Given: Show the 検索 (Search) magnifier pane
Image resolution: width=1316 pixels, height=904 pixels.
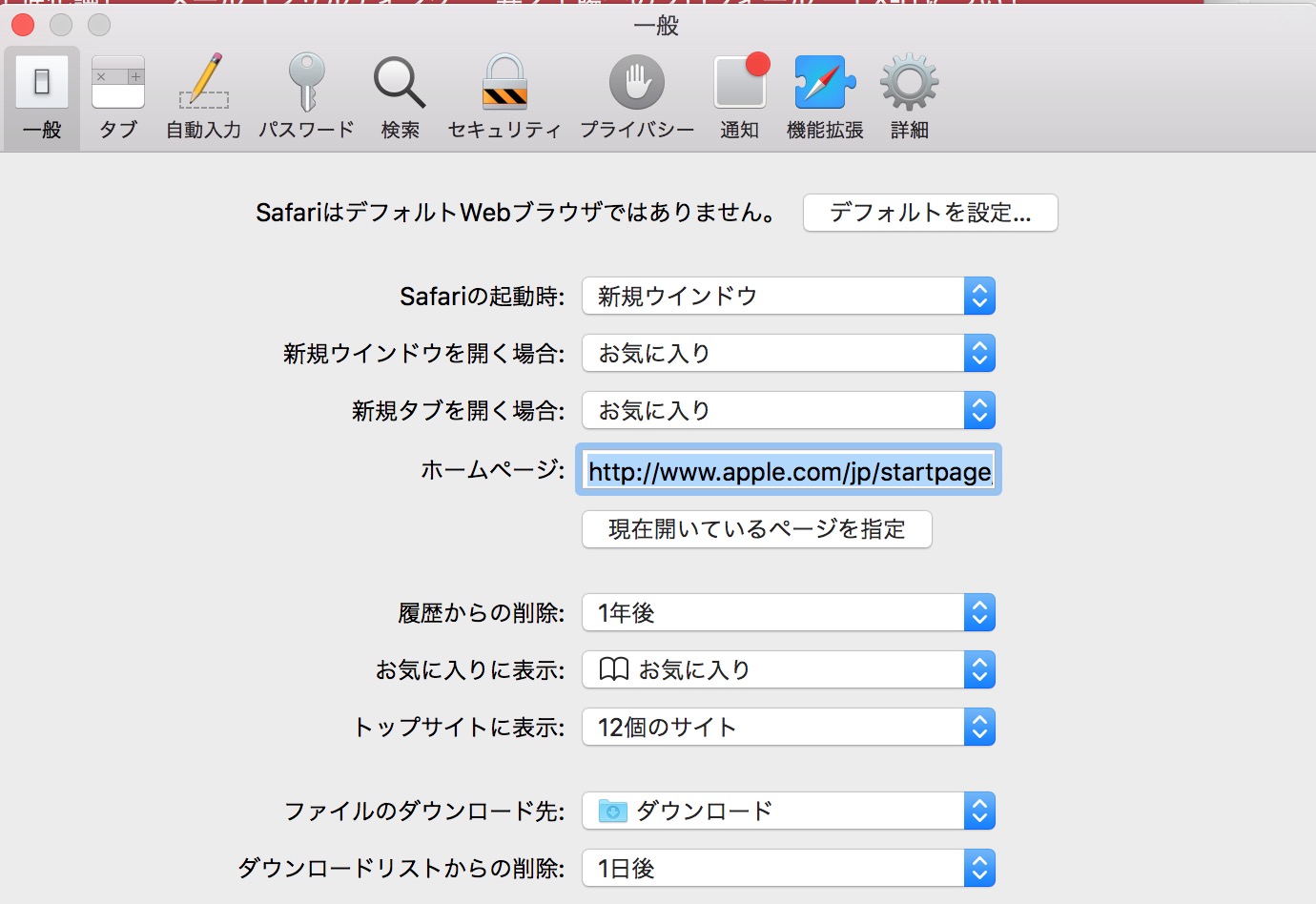Looking at the screenshot, I should click(x=400, y=97).
